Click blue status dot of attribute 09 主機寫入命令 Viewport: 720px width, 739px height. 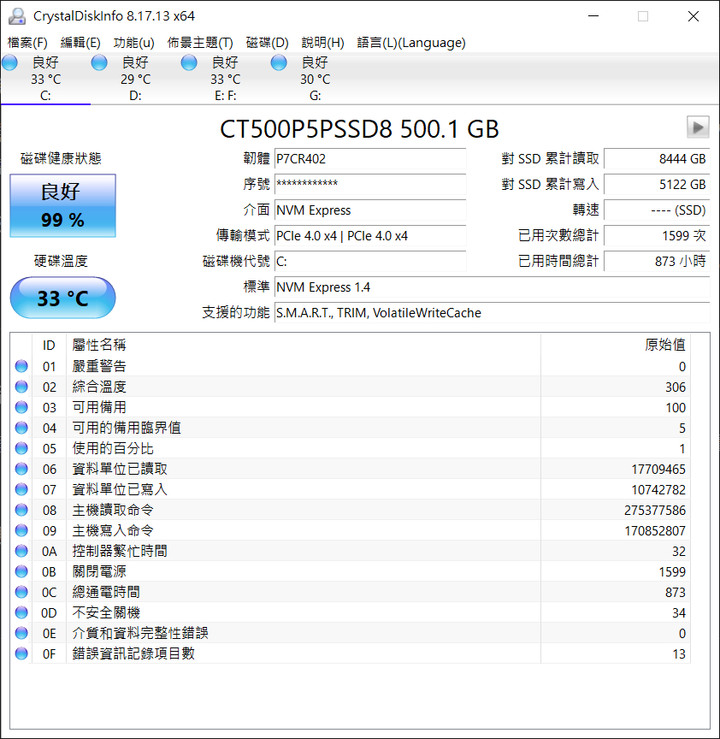point(21,530)
